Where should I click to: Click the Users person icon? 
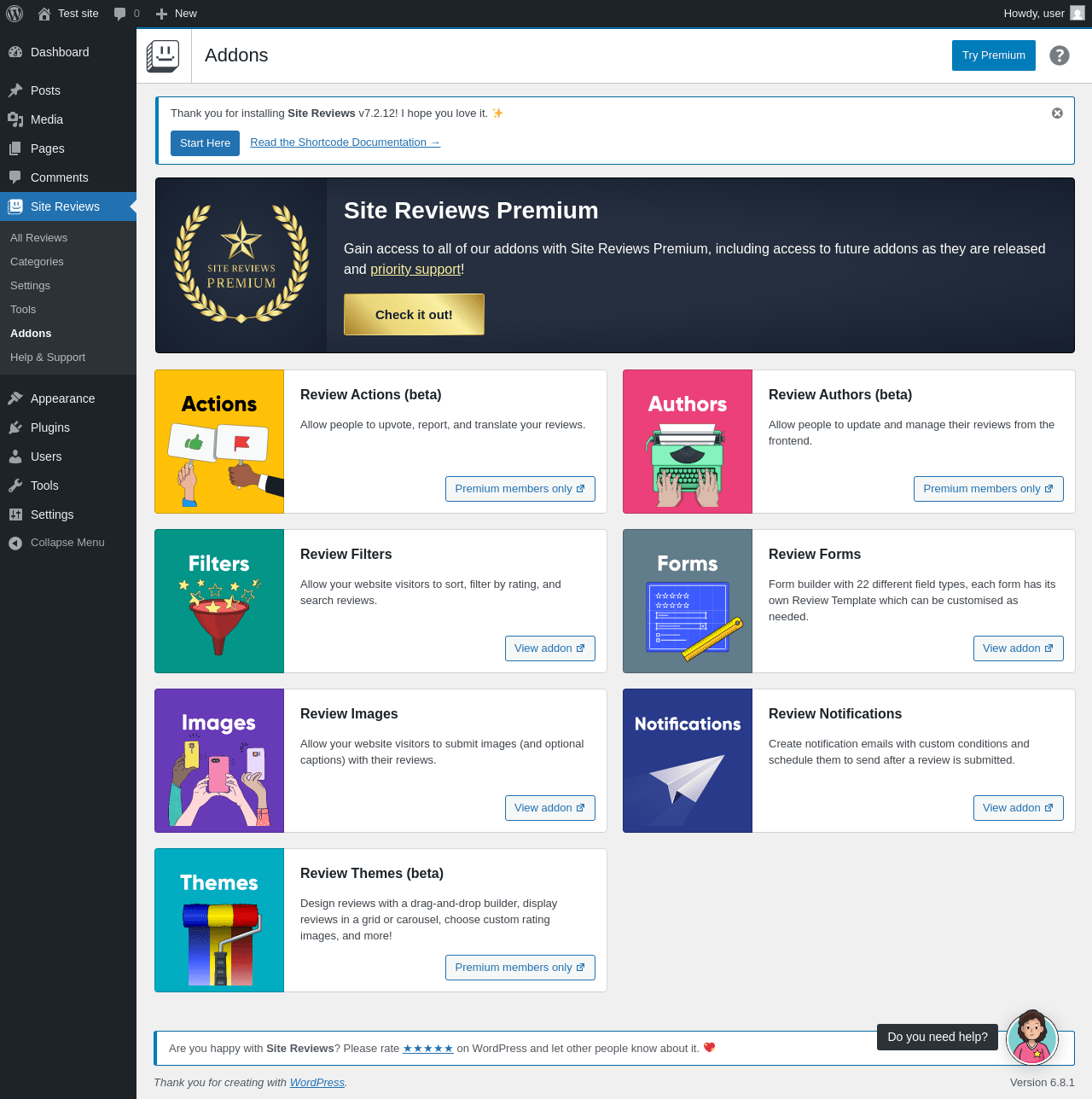(x=15, y=456)
